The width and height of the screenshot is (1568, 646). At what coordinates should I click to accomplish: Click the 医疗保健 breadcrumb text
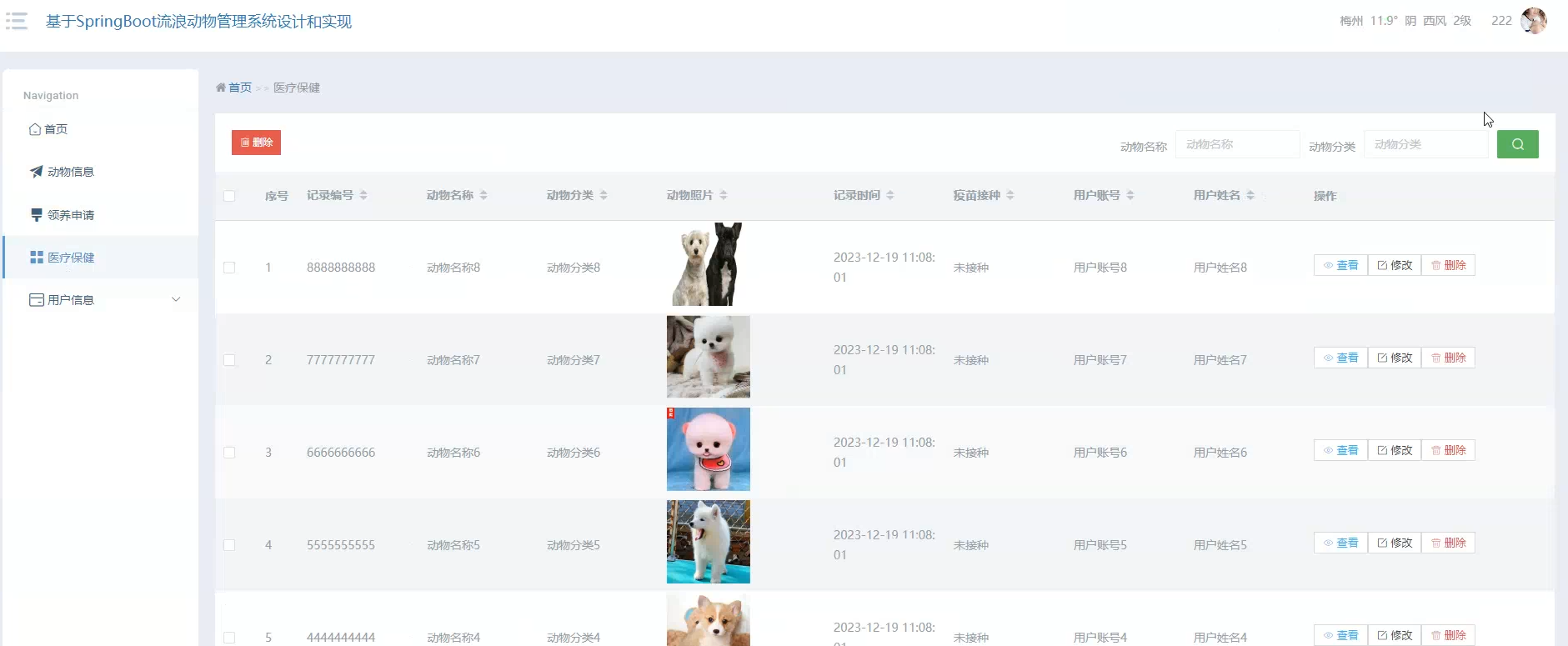click(x=297, y=88)
